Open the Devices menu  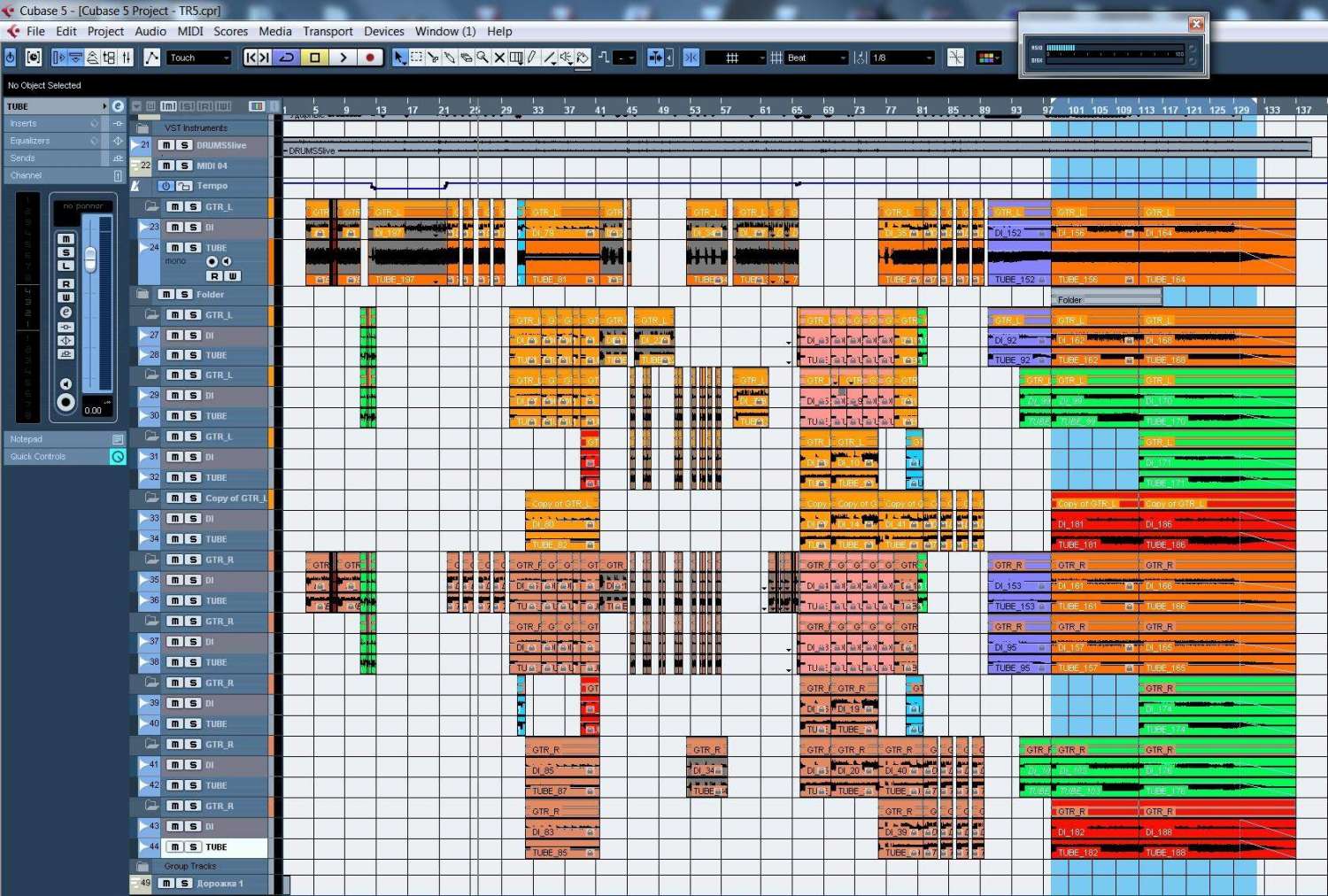coord(383,31)
